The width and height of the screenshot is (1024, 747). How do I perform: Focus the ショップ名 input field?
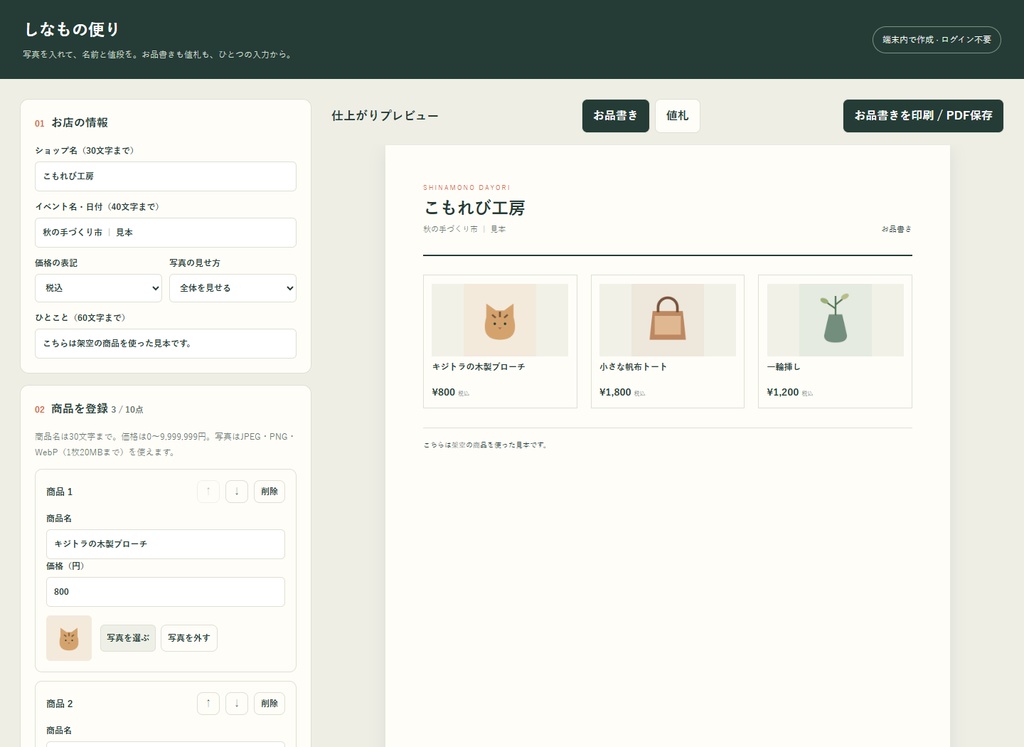166,176
